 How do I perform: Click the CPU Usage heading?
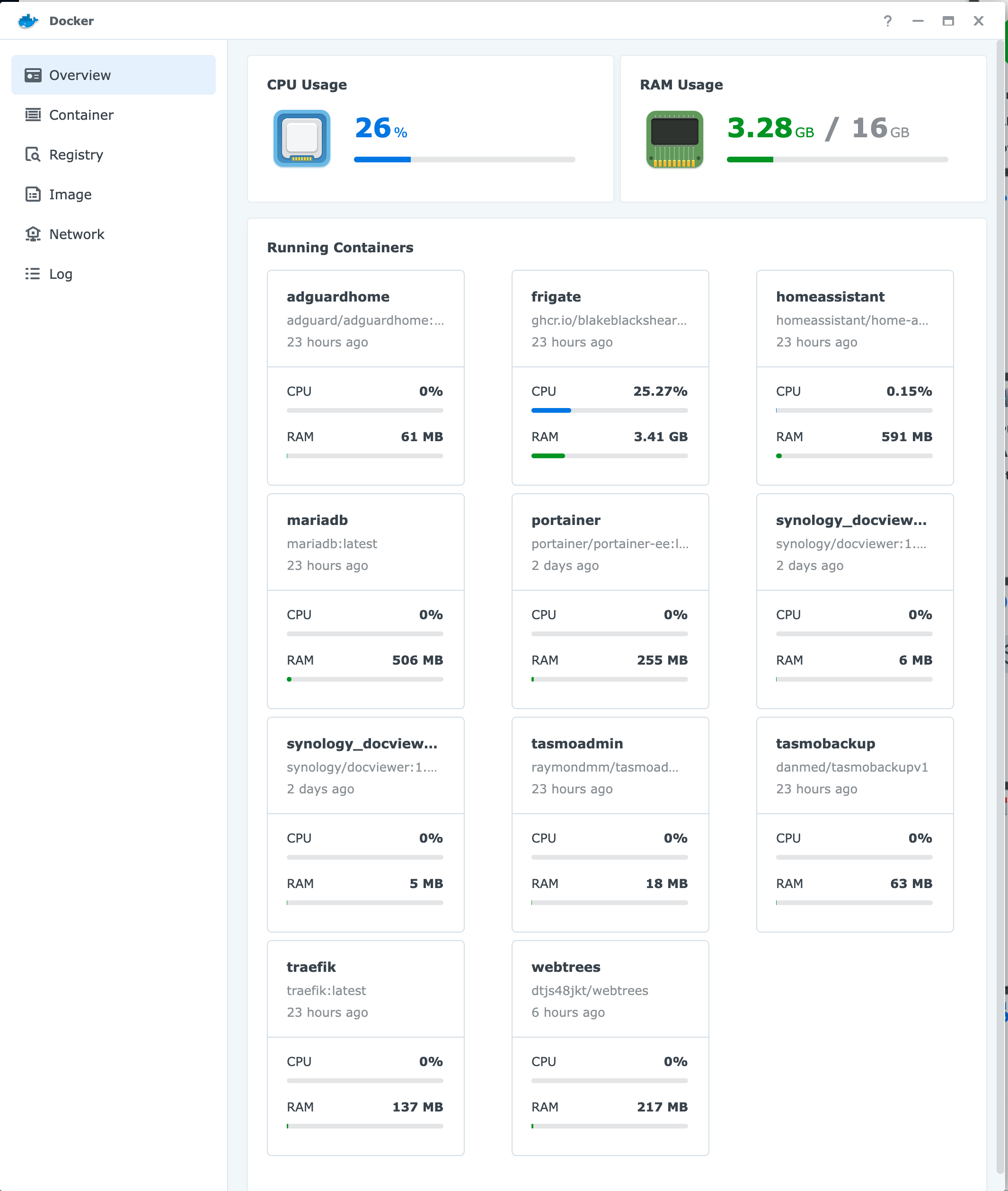[x=307, y=85]
